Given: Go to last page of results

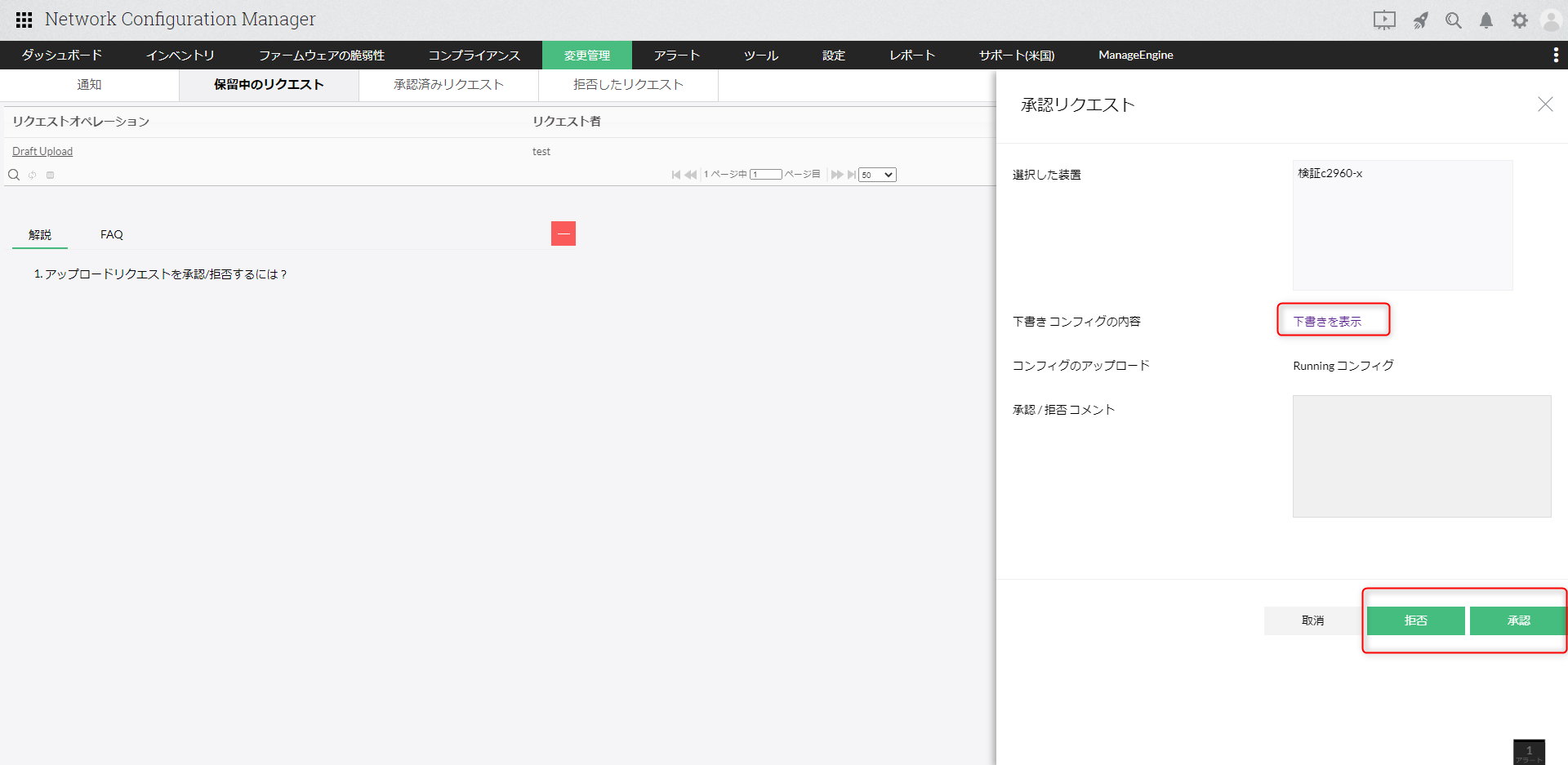Looking at the screenshot, I should click(852, 175).
